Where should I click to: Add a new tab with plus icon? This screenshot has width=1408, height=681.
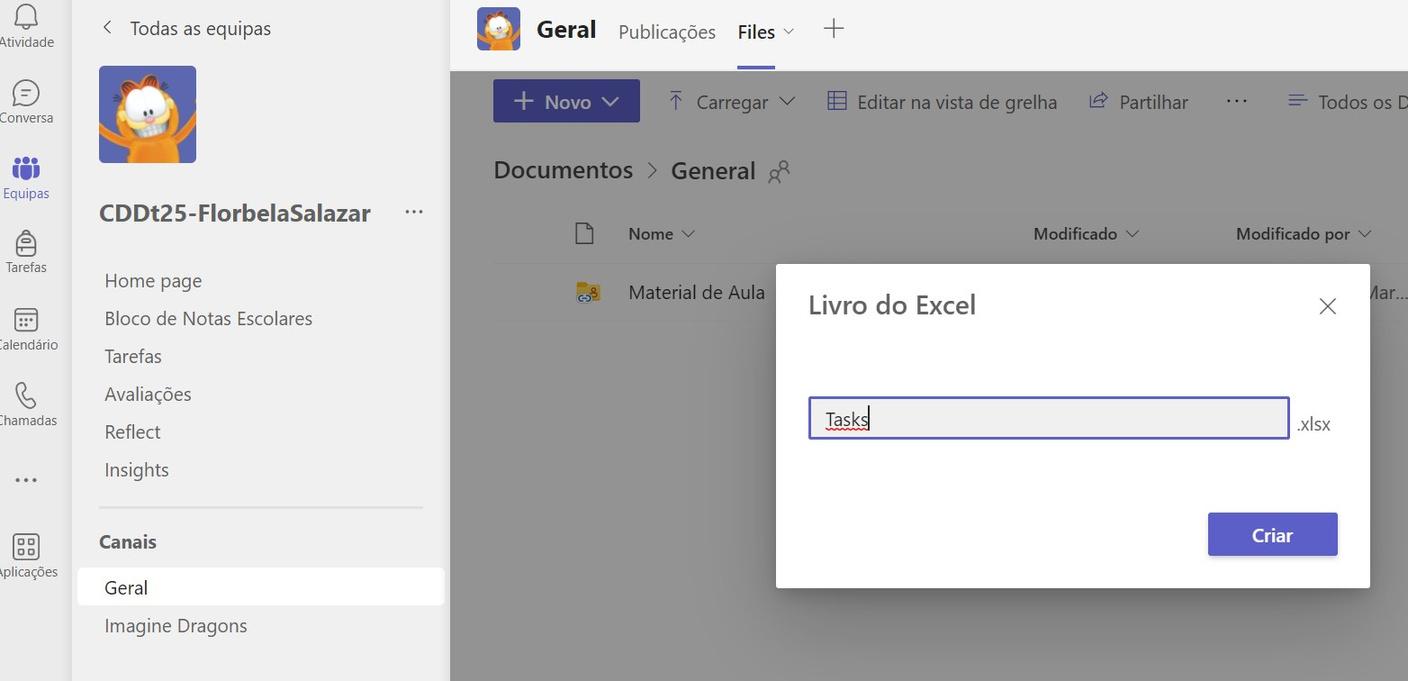pos(833,29)
